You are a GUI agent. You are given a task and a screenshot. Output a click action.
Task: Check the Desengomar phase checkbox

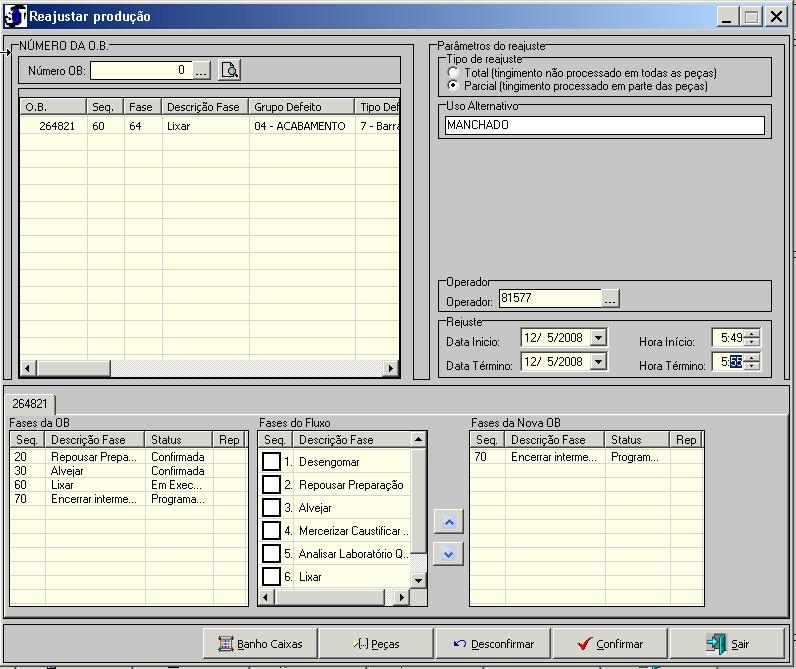[x=271, y=462]
